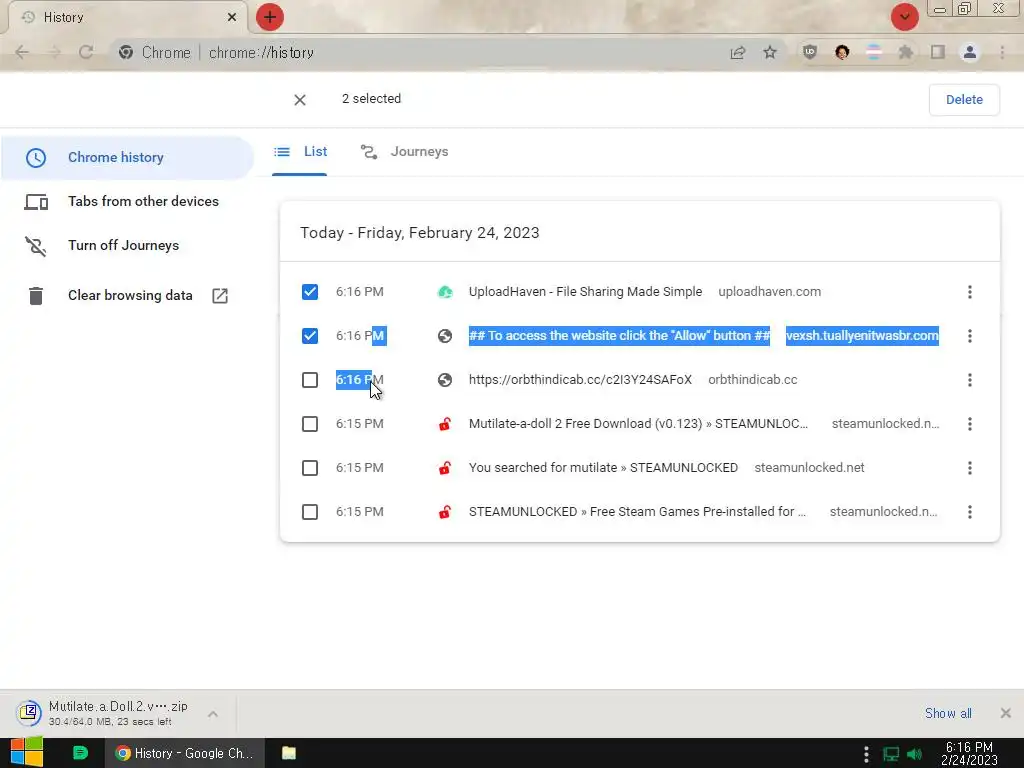Open more actions for STEAMUNLOCKED Free Steam entry
The width and height of the screenshot is (1024, 768).
[x=970, y=512]
